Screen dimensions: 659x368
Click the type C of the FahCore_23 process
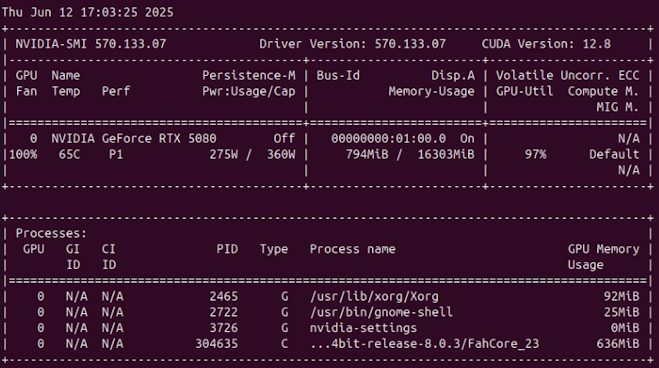click(285, 344)
